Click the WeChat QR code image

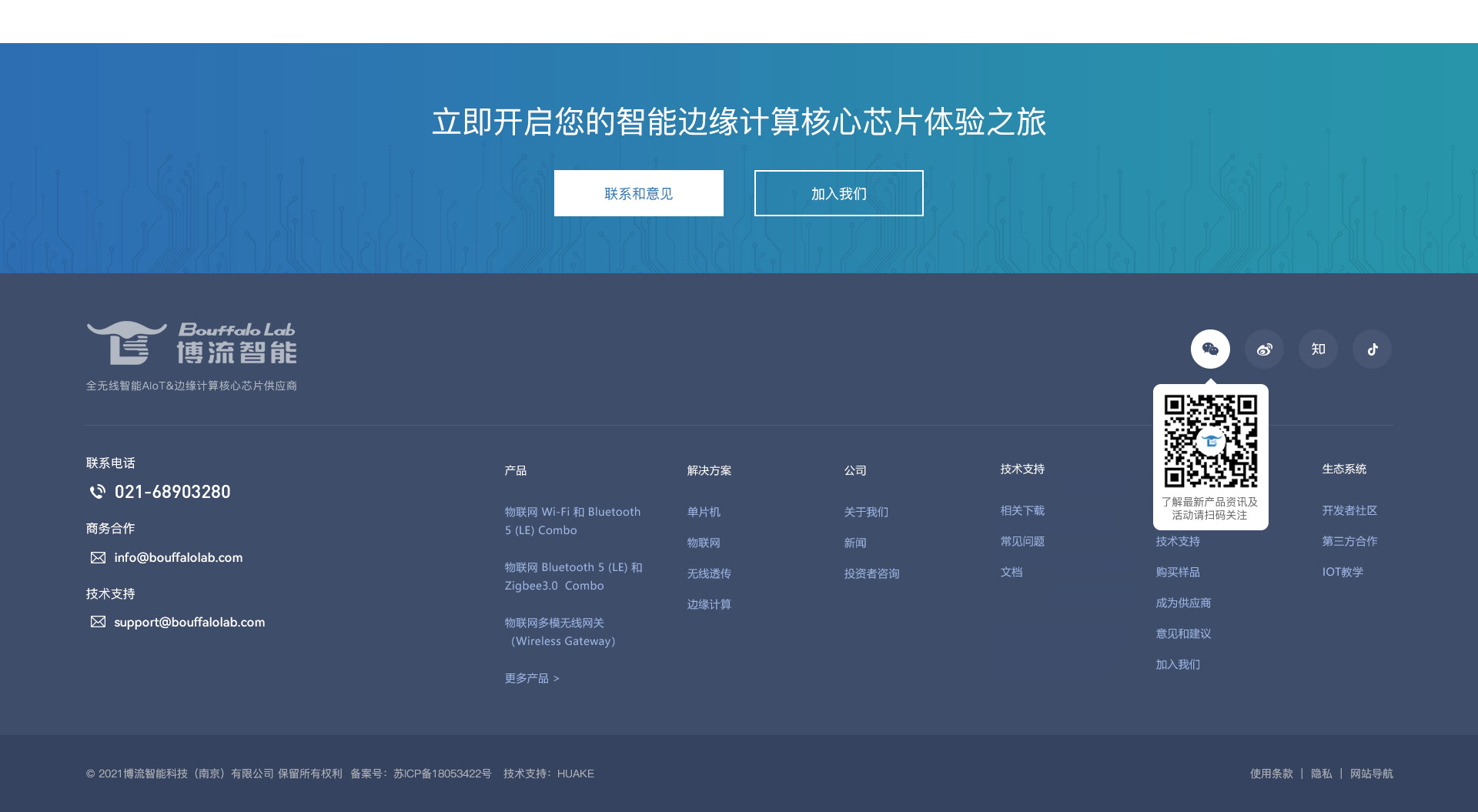click(1210, 441)
